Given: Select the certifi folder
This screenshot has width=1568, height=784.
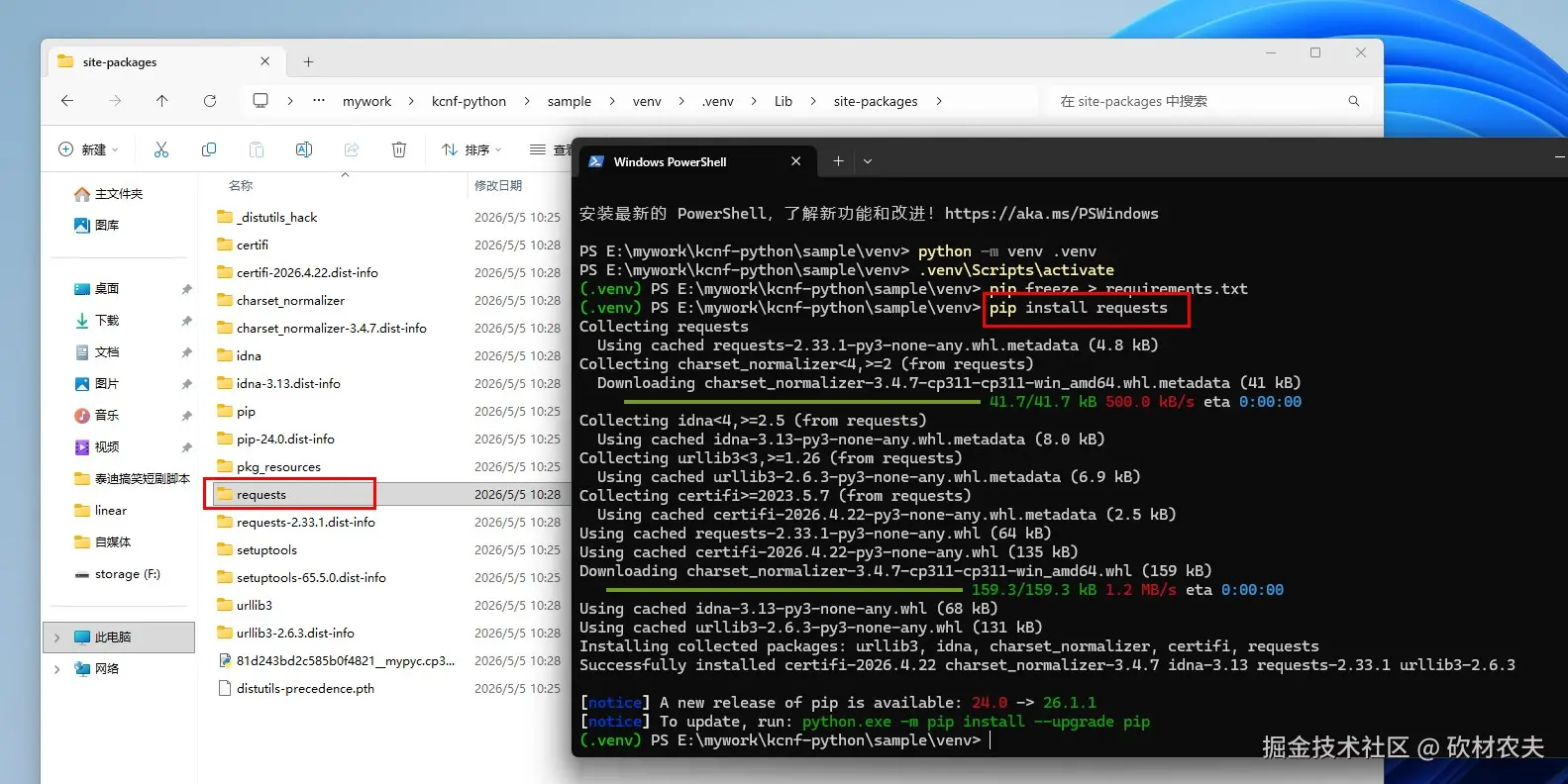Looking at the screenshot, I should [243, 245].
